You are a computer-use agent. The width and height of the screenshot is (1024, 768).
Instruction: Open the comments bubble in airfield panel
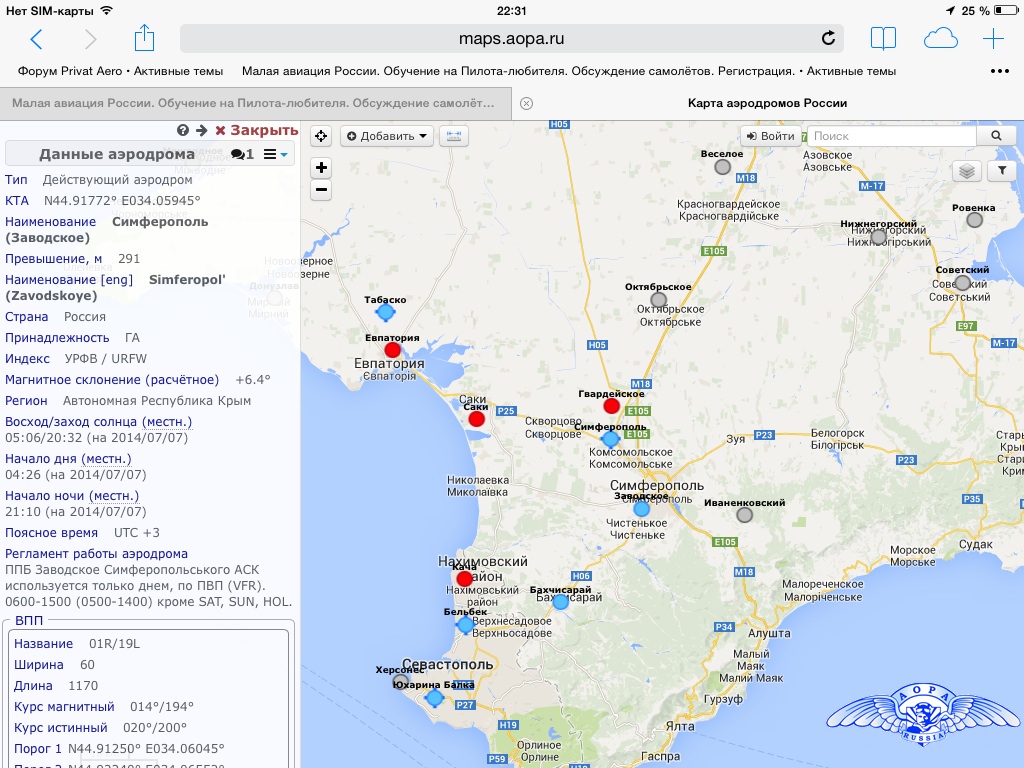(x=242, y=154)
